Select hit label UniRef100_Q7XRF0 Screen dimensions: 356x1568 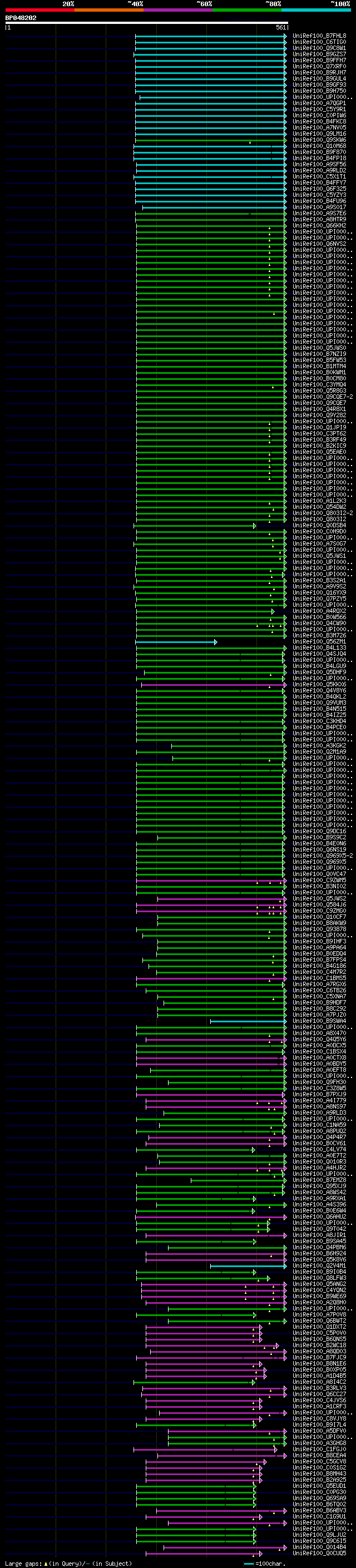coord(319,66)
